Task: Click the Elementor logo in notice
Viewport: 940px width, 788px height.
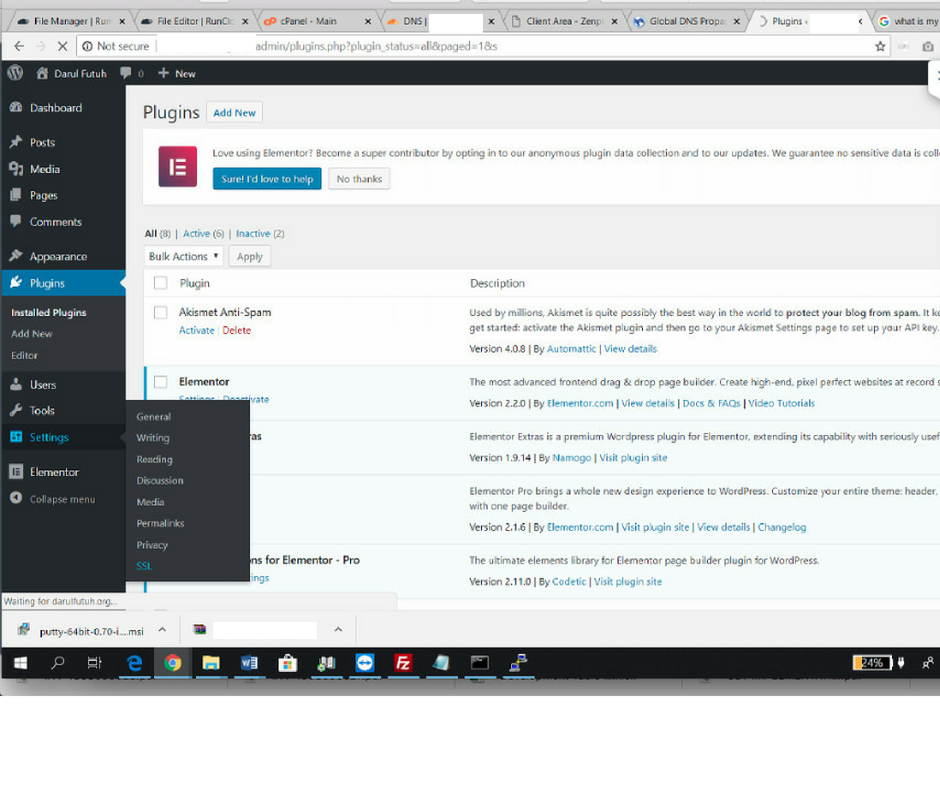Action: [x=177, y=167]
